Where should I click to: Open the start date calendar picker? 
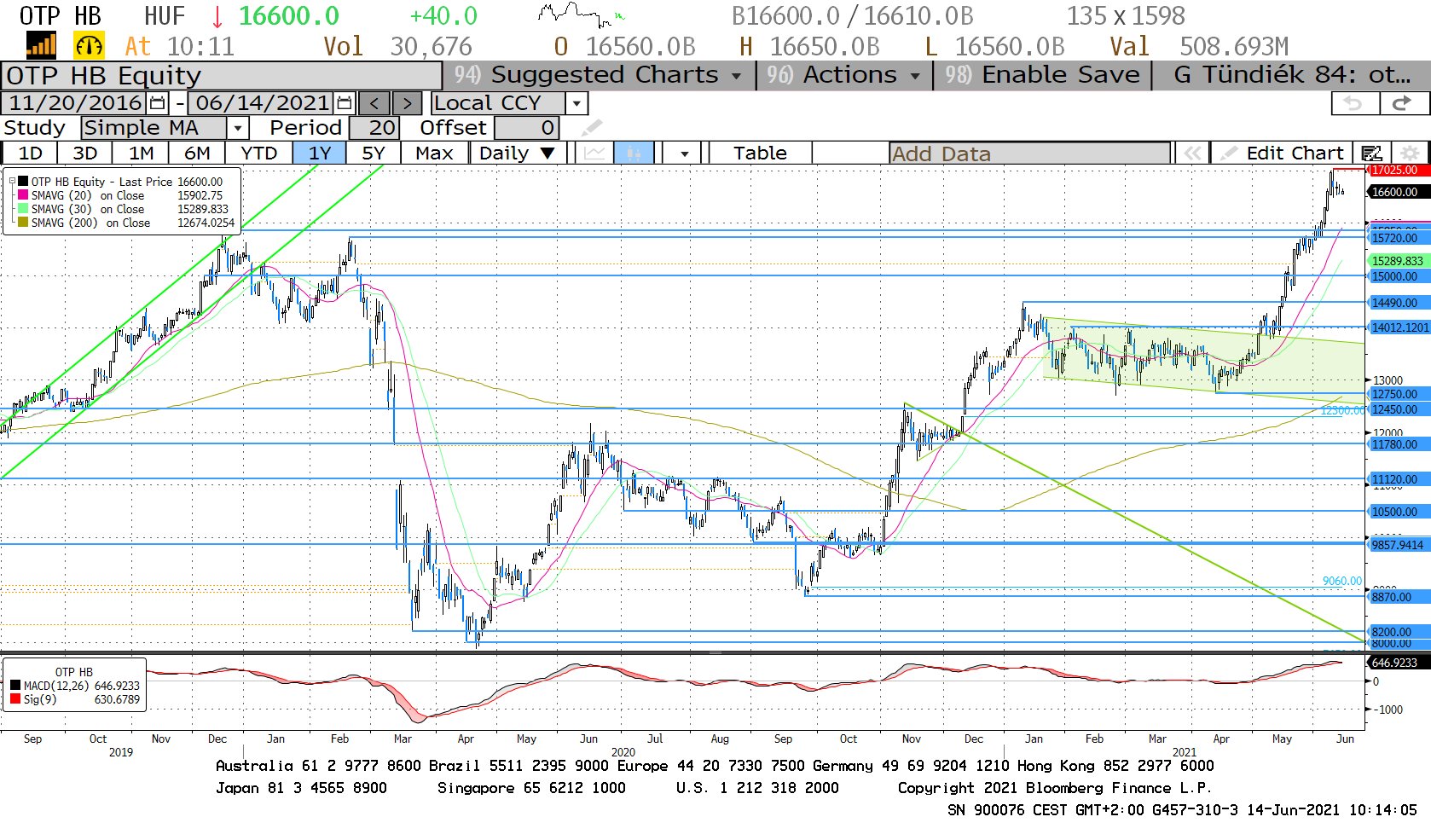(158, 103)
